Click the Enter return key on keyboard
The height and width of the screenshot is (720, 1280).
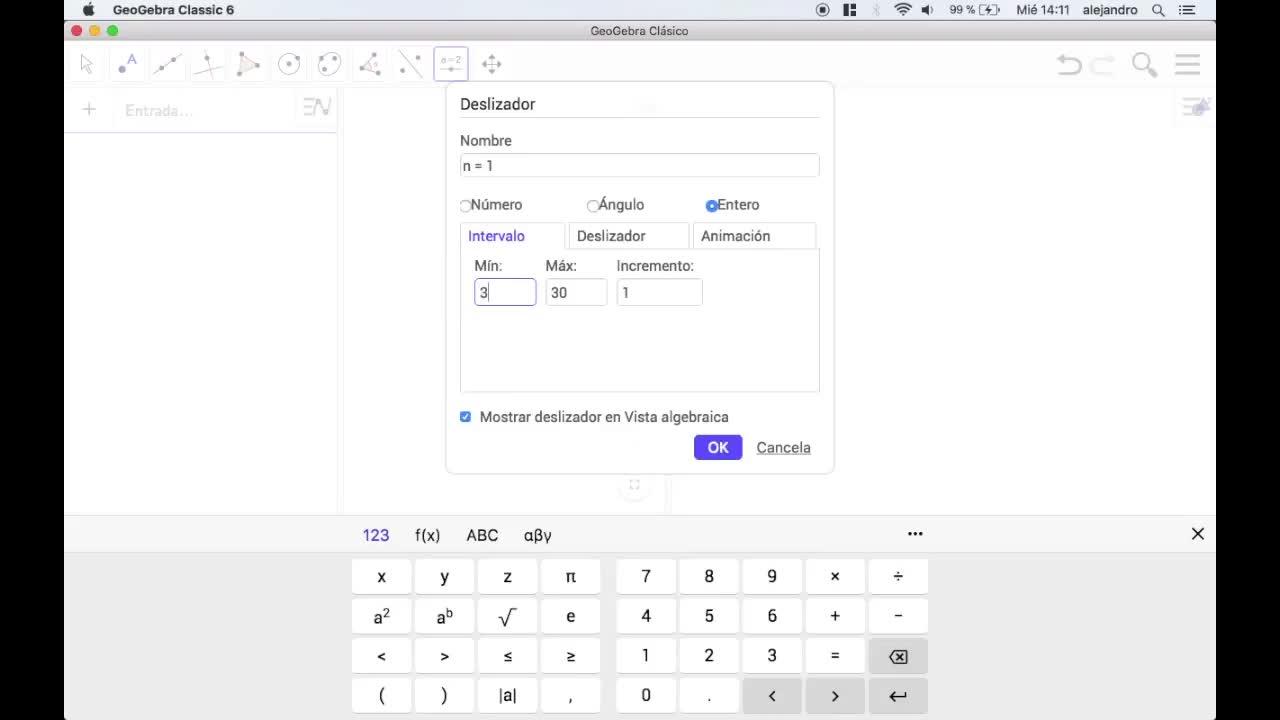click(x=898, y=696)
